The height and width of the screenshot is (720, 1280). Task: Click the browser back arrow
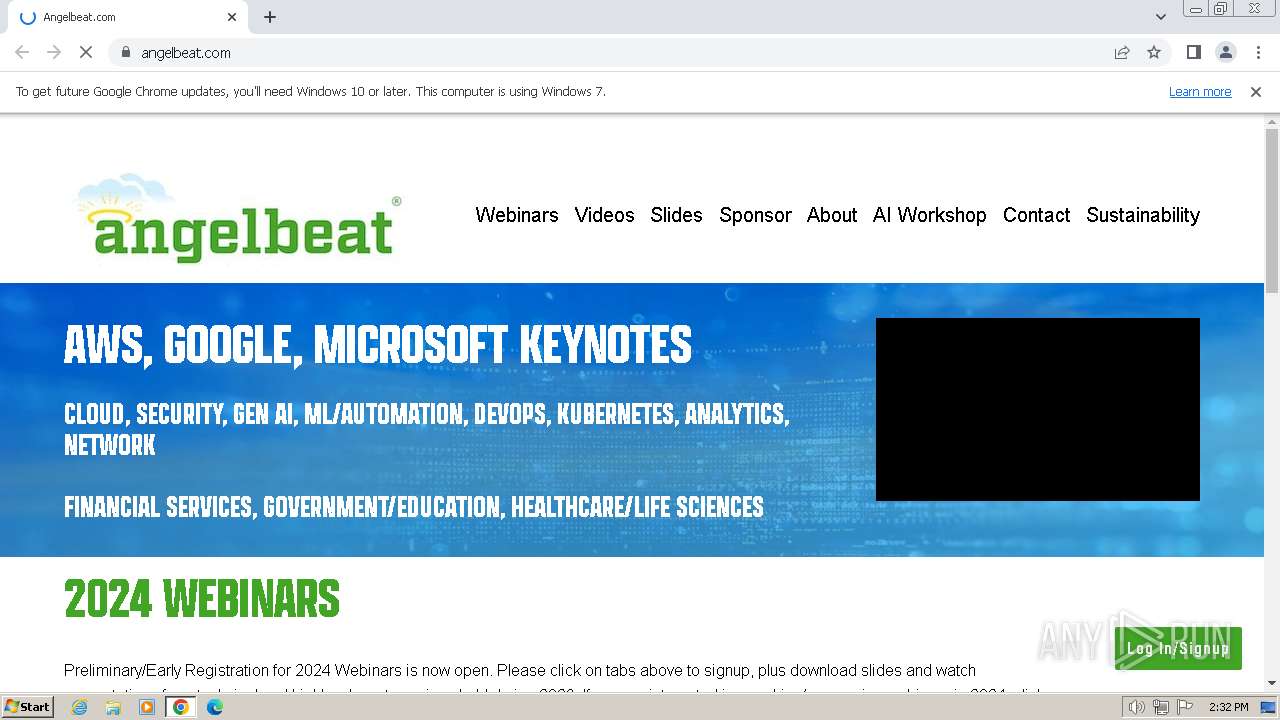coord(22,52)
